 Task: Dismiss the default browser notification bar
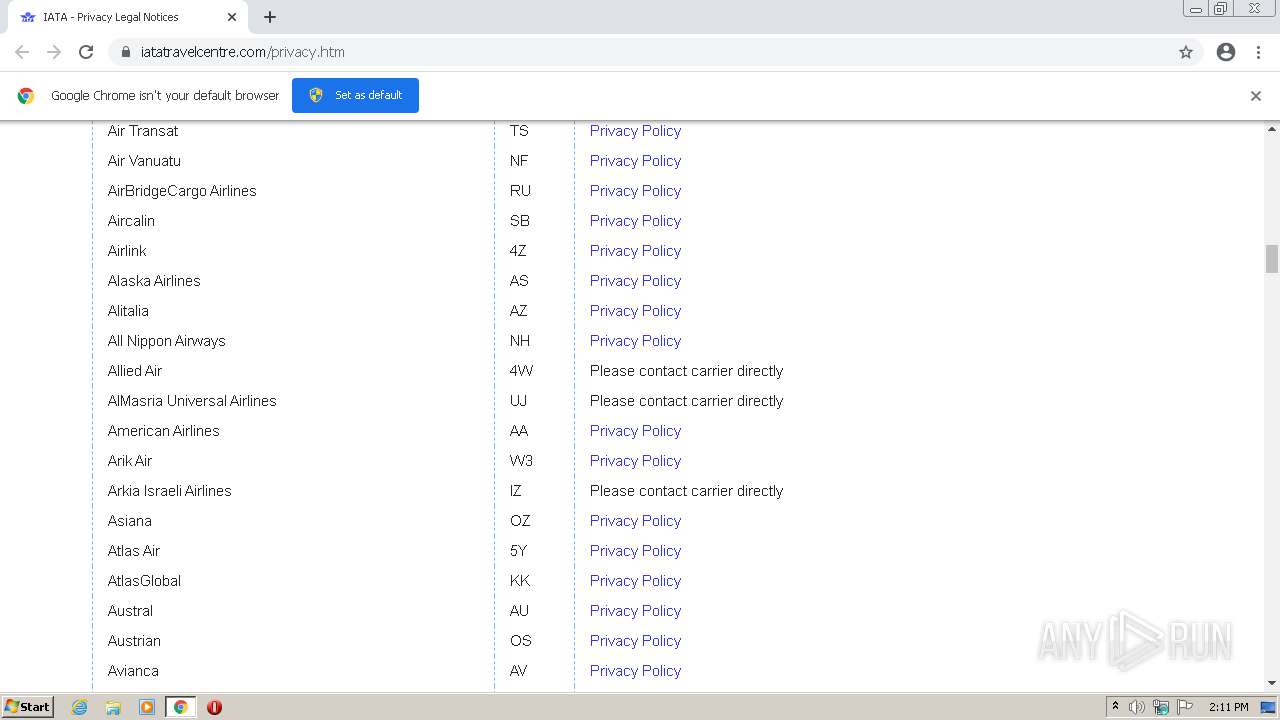coord(1256,96)
